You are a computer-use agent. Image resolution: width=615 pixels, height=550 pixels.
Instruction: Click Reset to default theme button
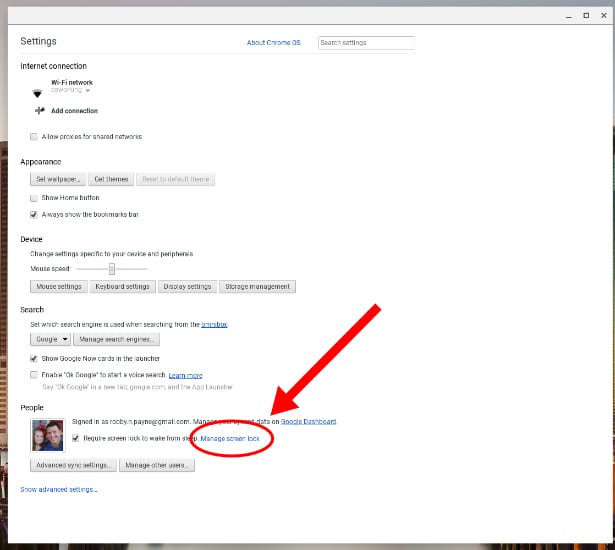pos(175,179)
